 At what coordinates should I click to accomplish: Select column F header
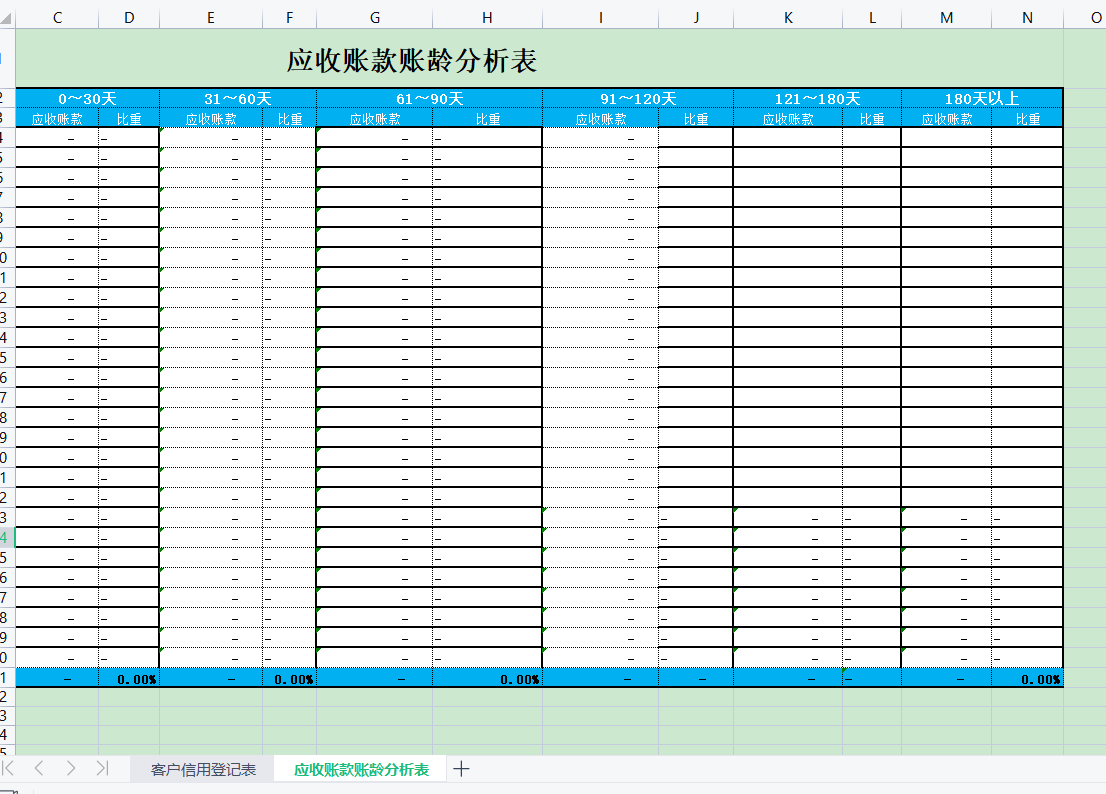pos(289,18)
